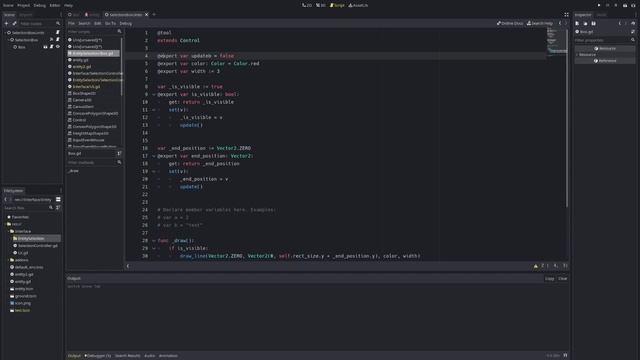Copy the output log
The image size is (640, 360).
point(549,279)
